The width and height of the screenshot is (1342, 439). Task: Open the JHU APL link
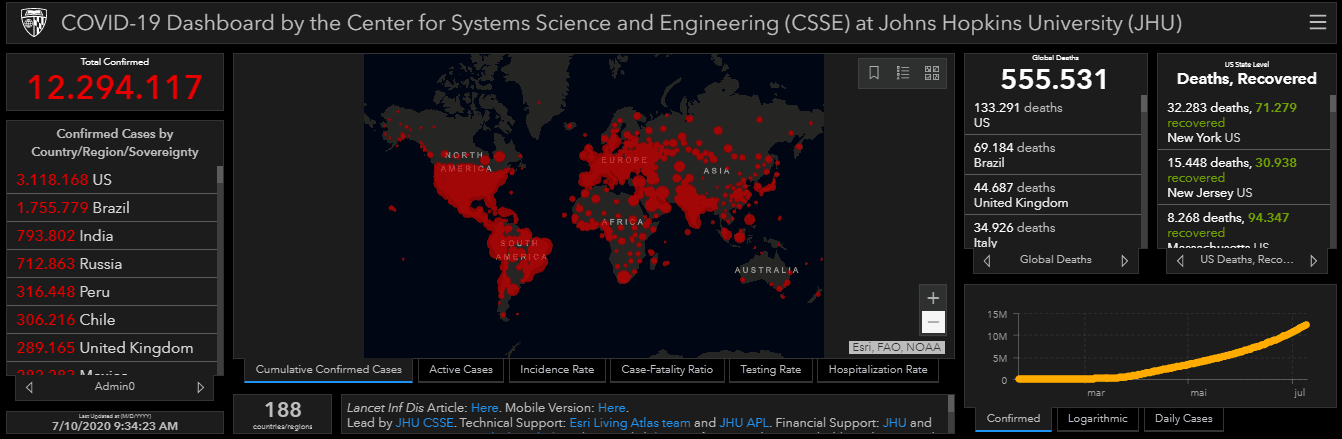(746, 423)
